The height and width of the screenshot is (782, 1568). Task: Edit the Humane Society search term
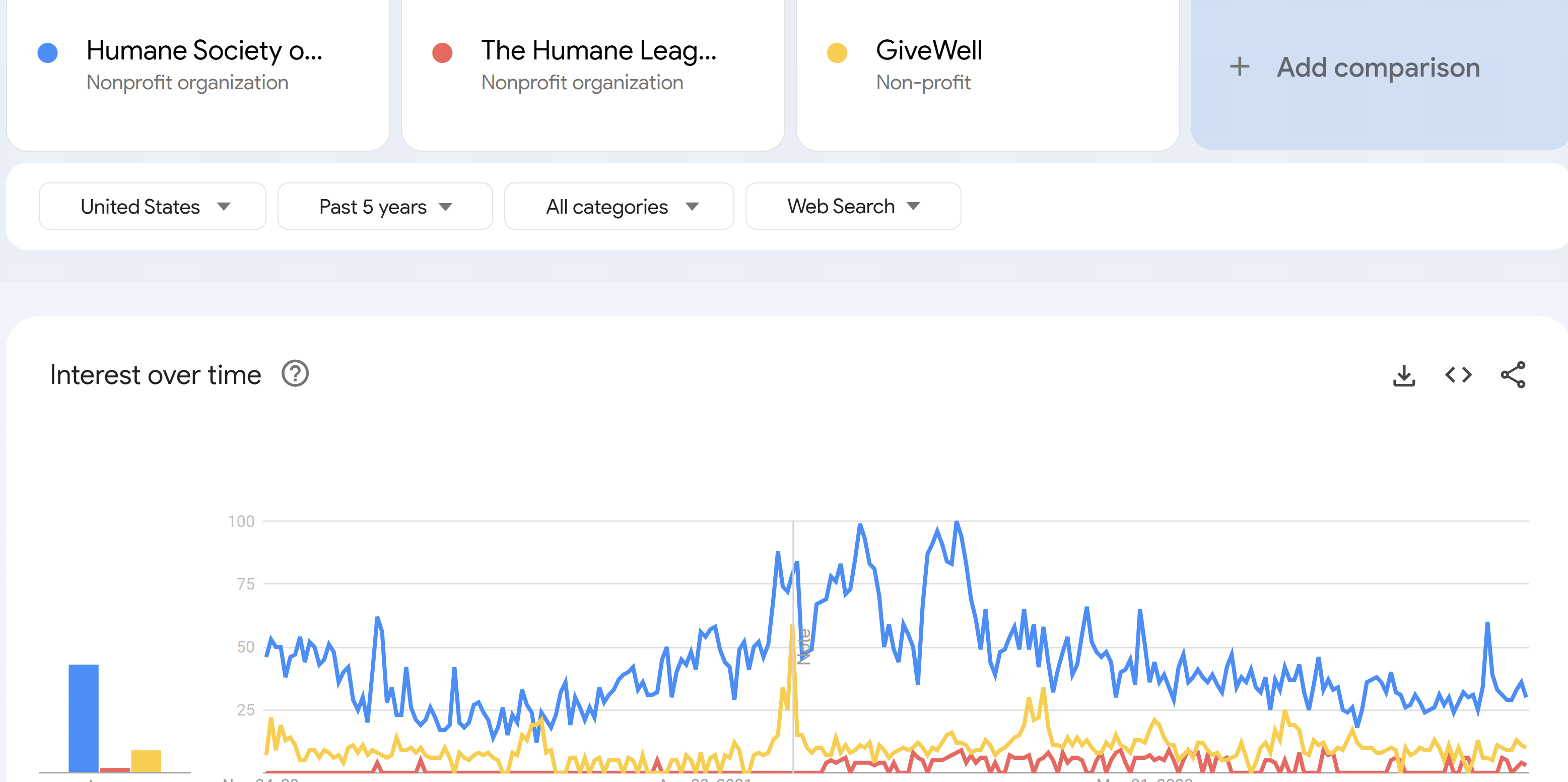(x=204, y=50)
